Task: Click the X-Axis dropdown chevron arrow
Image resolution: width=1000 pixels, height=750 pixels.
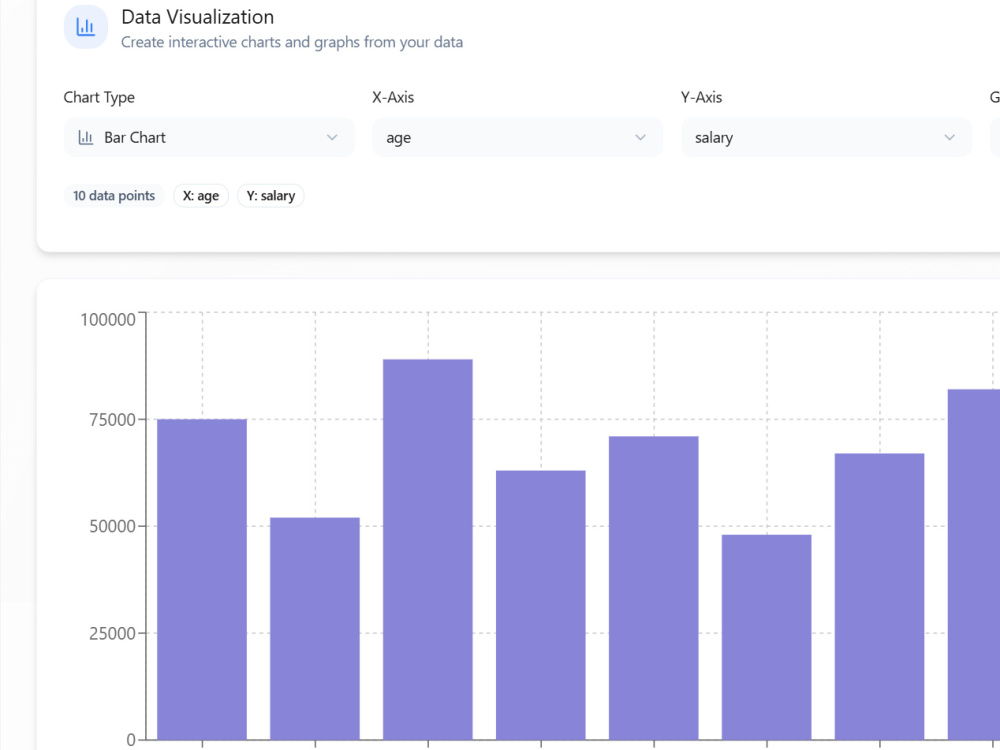Action: tap(640, 137)
